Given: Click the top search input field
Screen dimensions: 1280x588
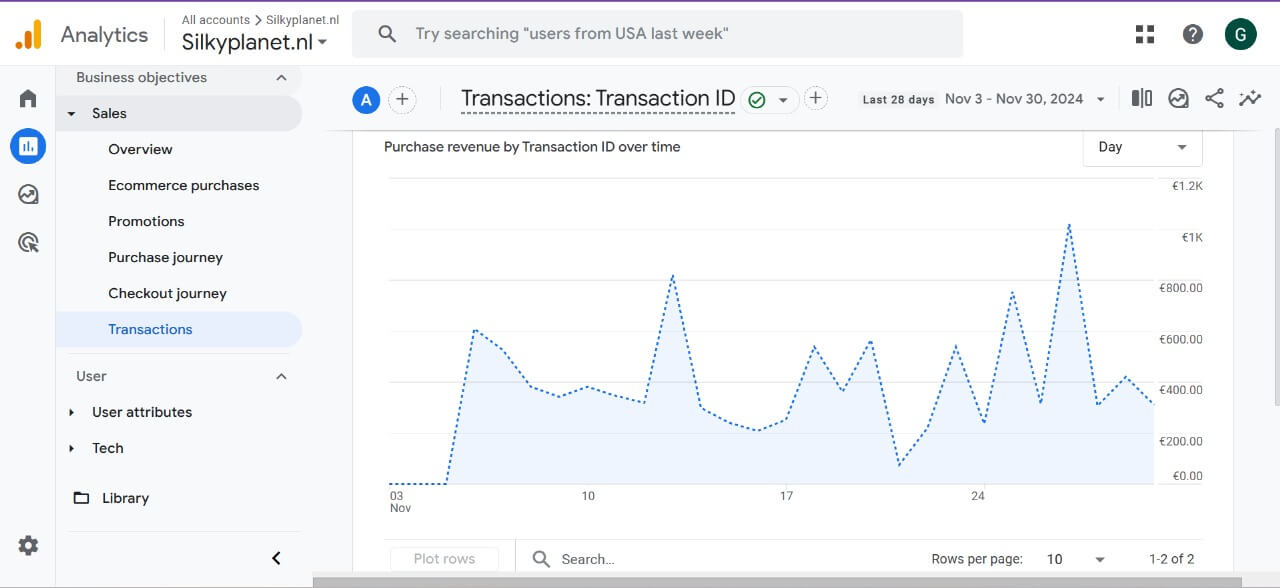Looking at the screenshot, I should point(657,34).
